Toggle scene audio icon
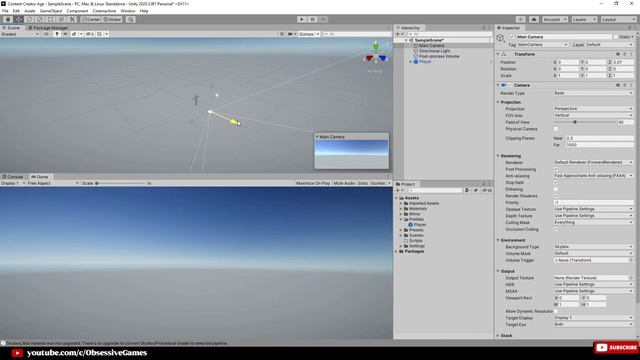This screenshot has height=360, width=640. pos(65,34)
